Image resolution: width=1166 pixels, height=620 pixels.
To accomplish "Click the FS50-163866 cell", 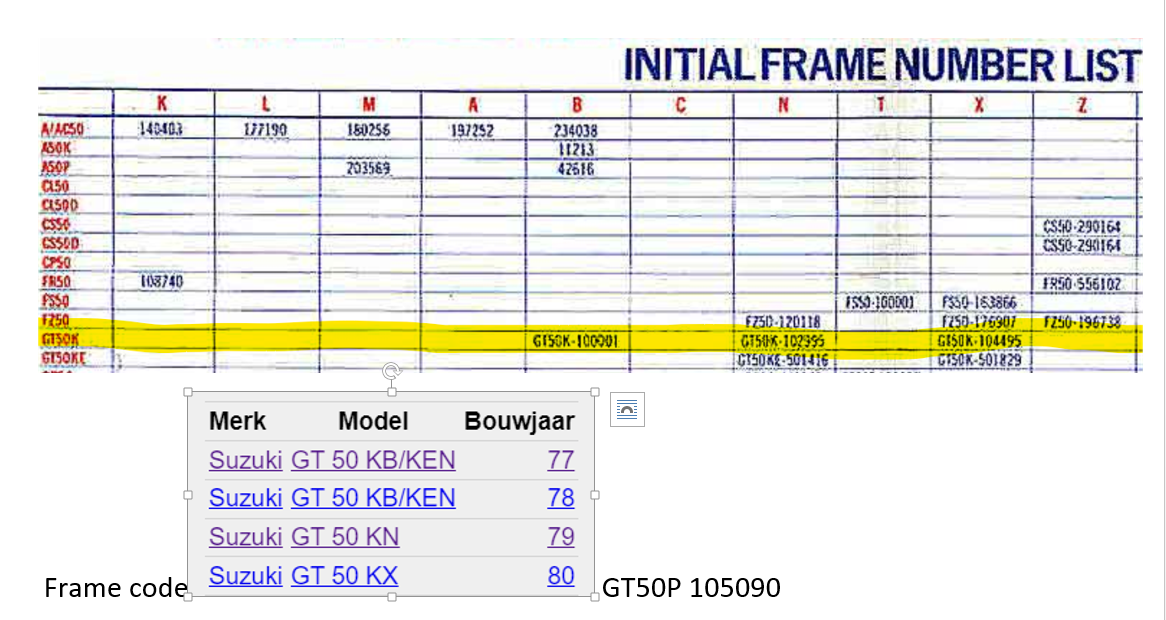I will [x=979, y=303].
